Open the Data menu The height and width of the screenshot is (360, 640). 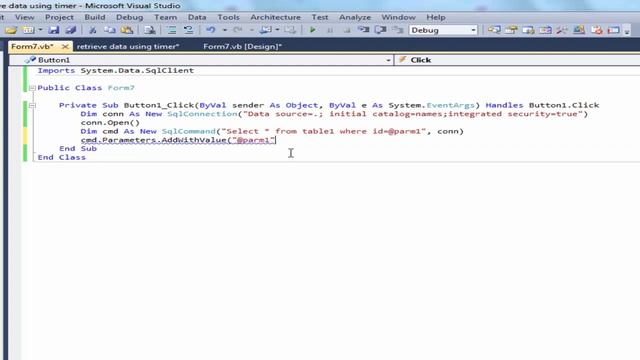(197, 17)
